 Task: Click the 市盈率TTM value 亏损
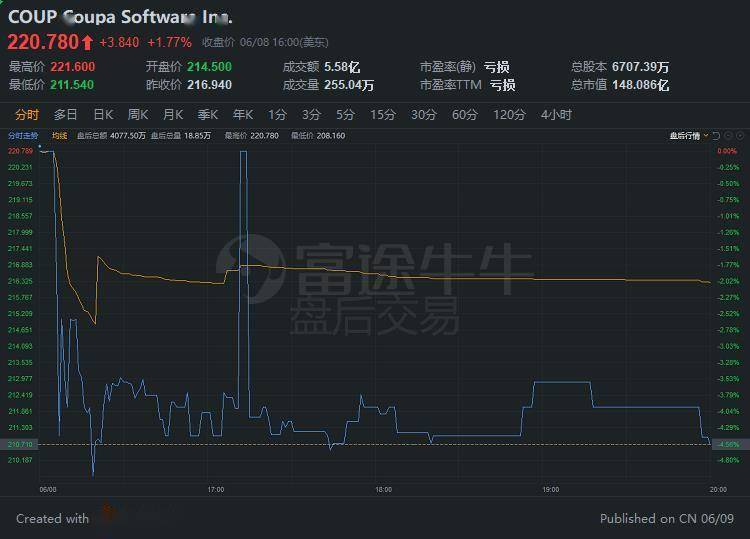502,85
